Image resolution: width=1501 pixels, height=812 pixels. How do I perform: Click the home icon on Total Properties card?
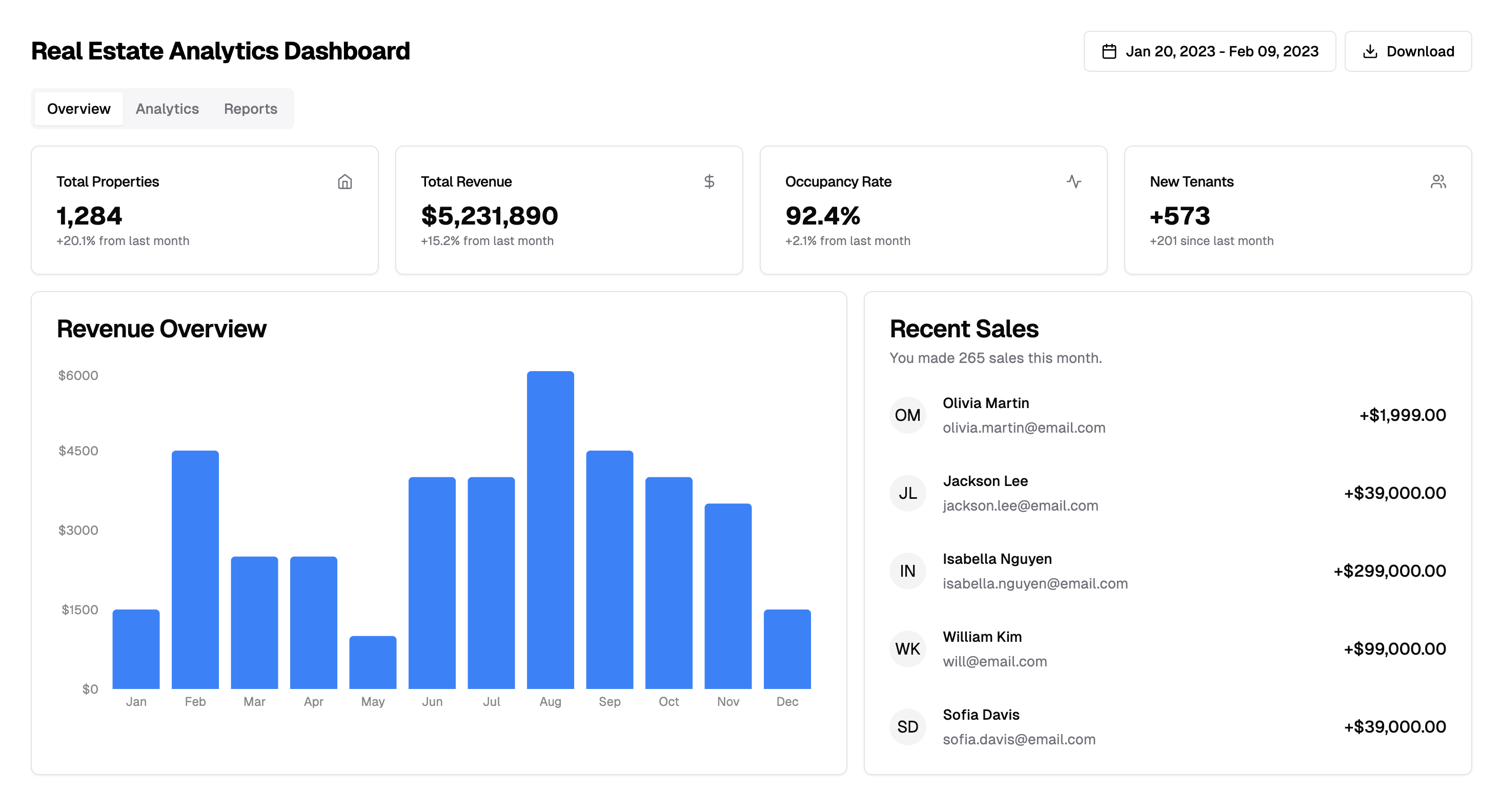[x=344, y=182]
